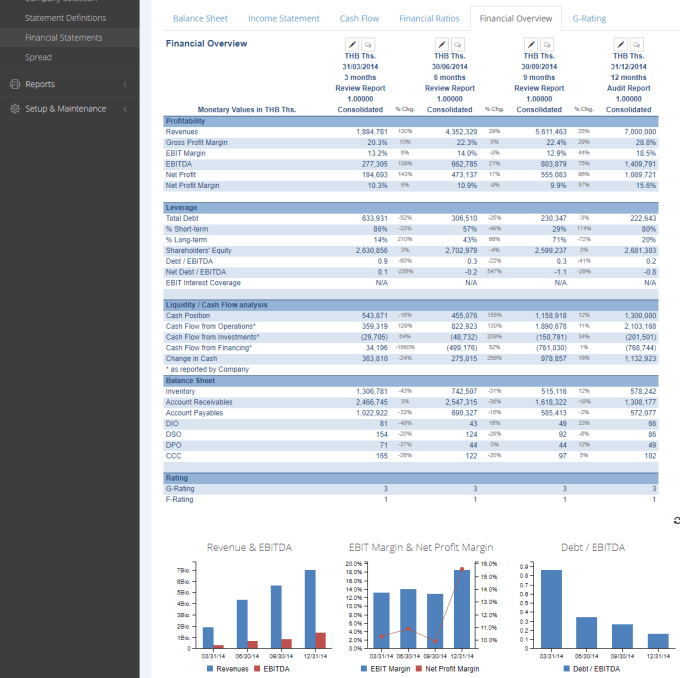Image resolution: width=680 pixels, height=678 pixels.
Task: Click the edit pencil for the 30/09/2014 statement
Action: click(530, 45)
